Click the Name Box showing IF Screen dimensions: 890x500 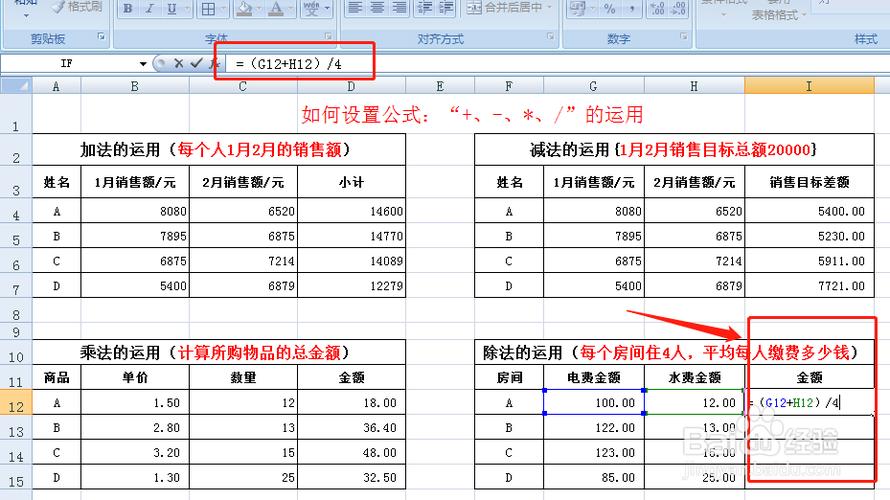(x=68, y=64)
